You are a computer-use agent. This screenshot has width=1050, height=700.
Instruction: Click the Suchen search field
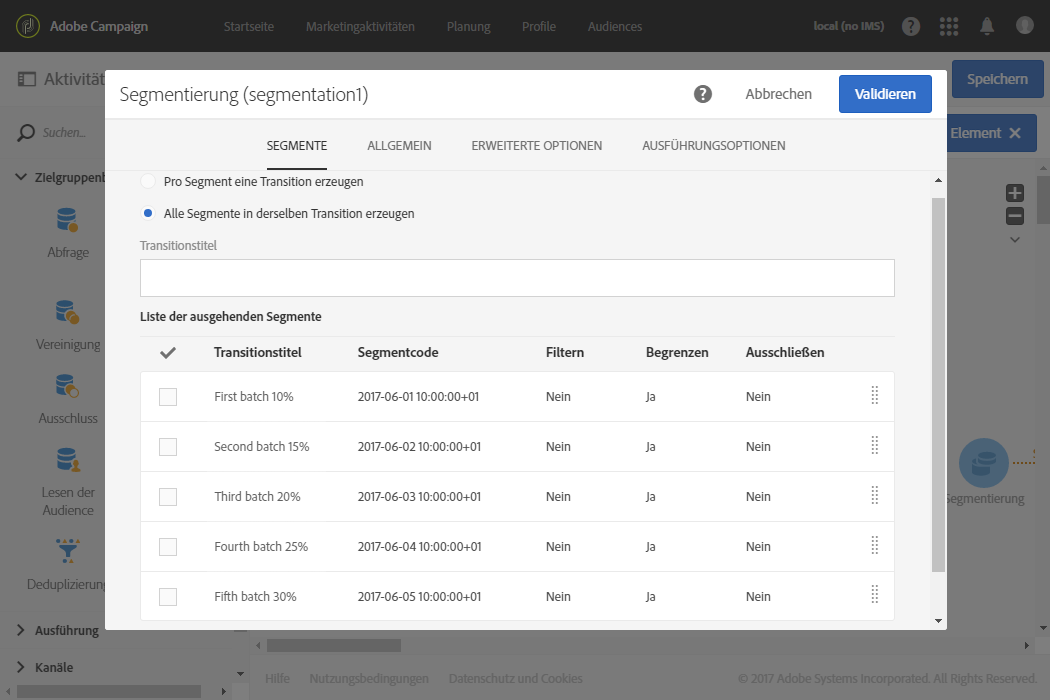[x=64, y=133]
